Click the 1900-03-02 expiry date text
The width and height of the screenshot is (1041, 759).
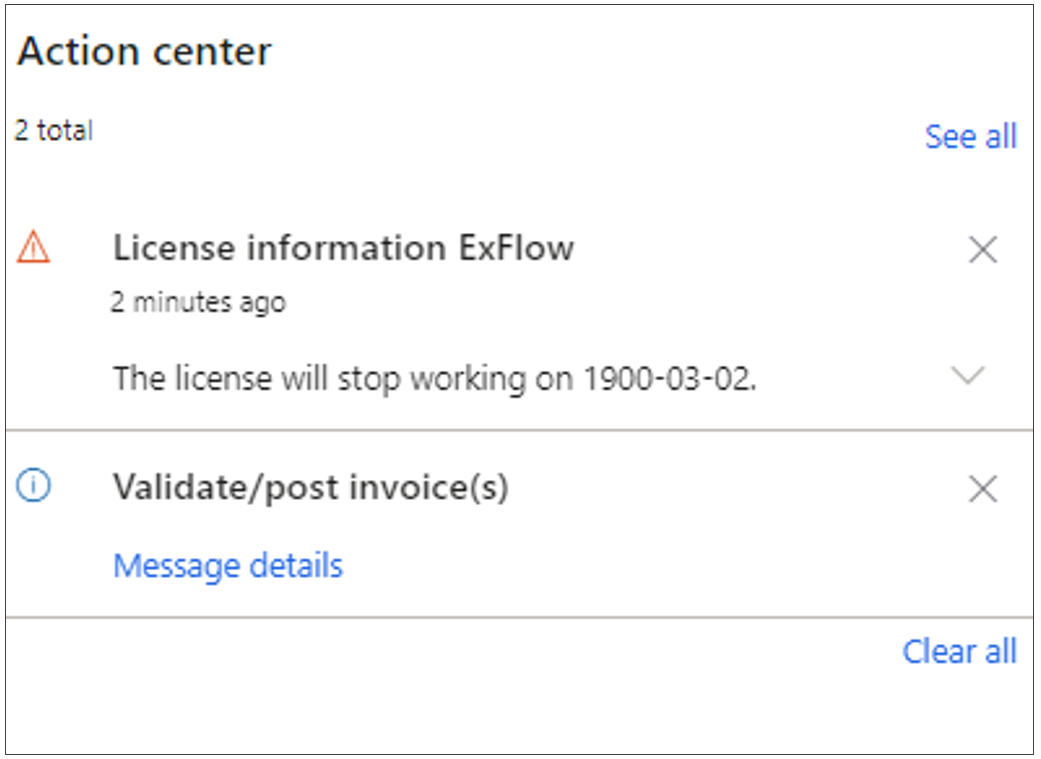pos(670,379)
